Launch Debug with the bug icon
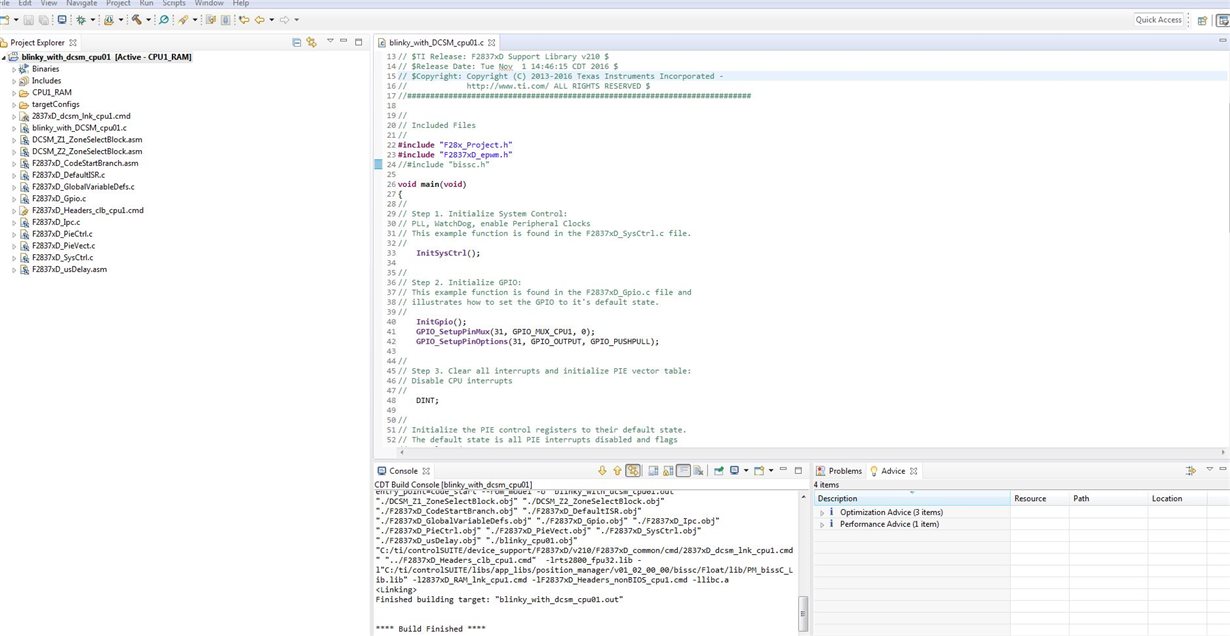This screenshot has width=1230, height=636. 81,20
